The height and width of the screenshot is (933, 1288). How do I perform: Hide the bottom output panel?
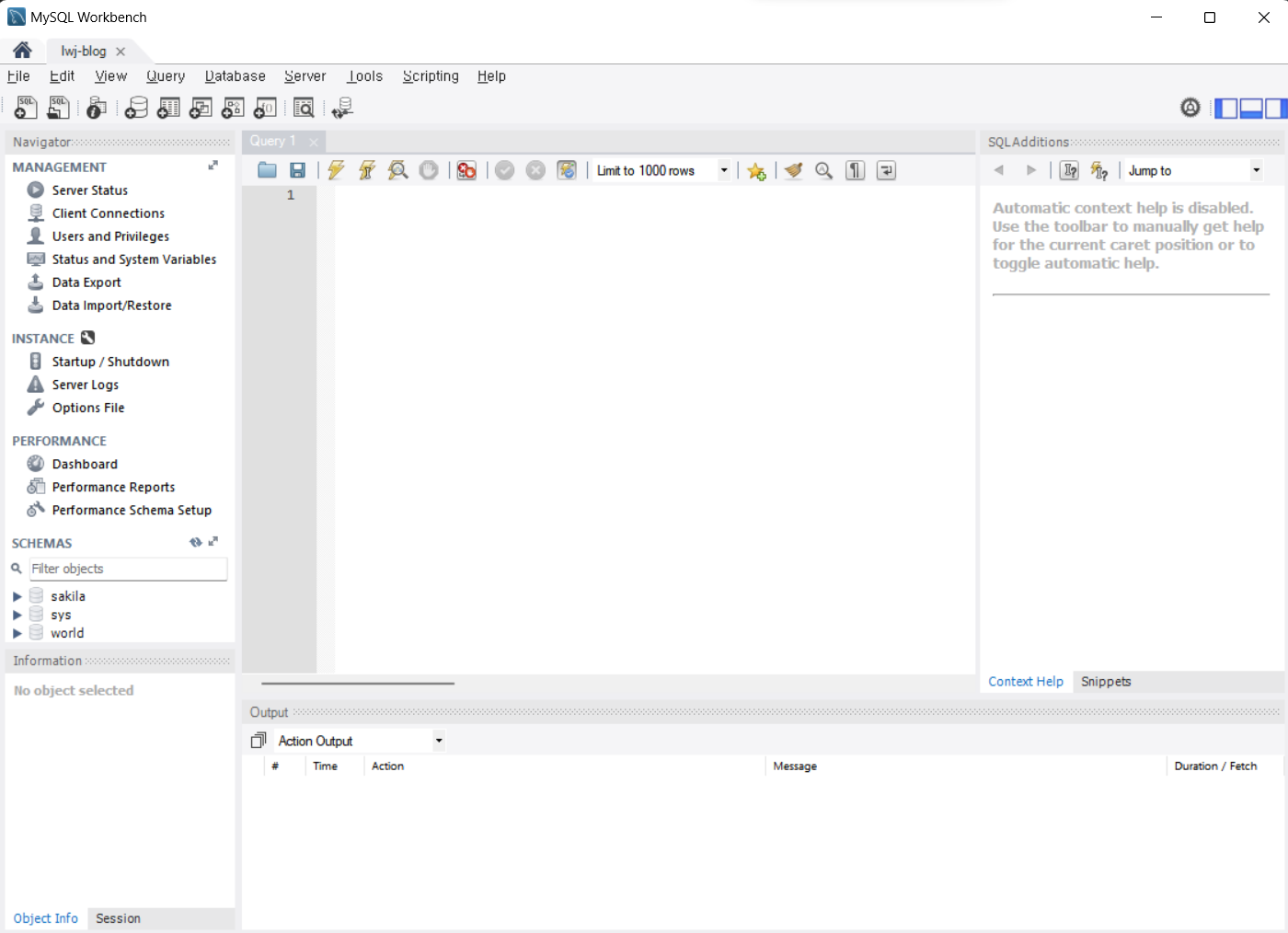click(x=1251, y=109)
